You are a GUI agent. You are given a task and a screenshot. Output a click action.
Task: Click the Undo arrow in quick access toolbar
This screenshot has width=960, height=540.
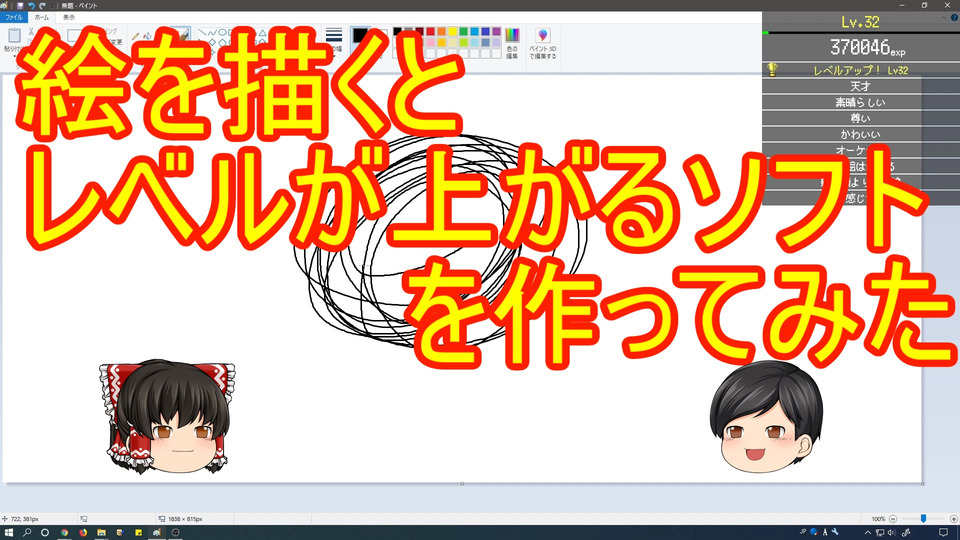pyautogui.click(x=31, y=6)
